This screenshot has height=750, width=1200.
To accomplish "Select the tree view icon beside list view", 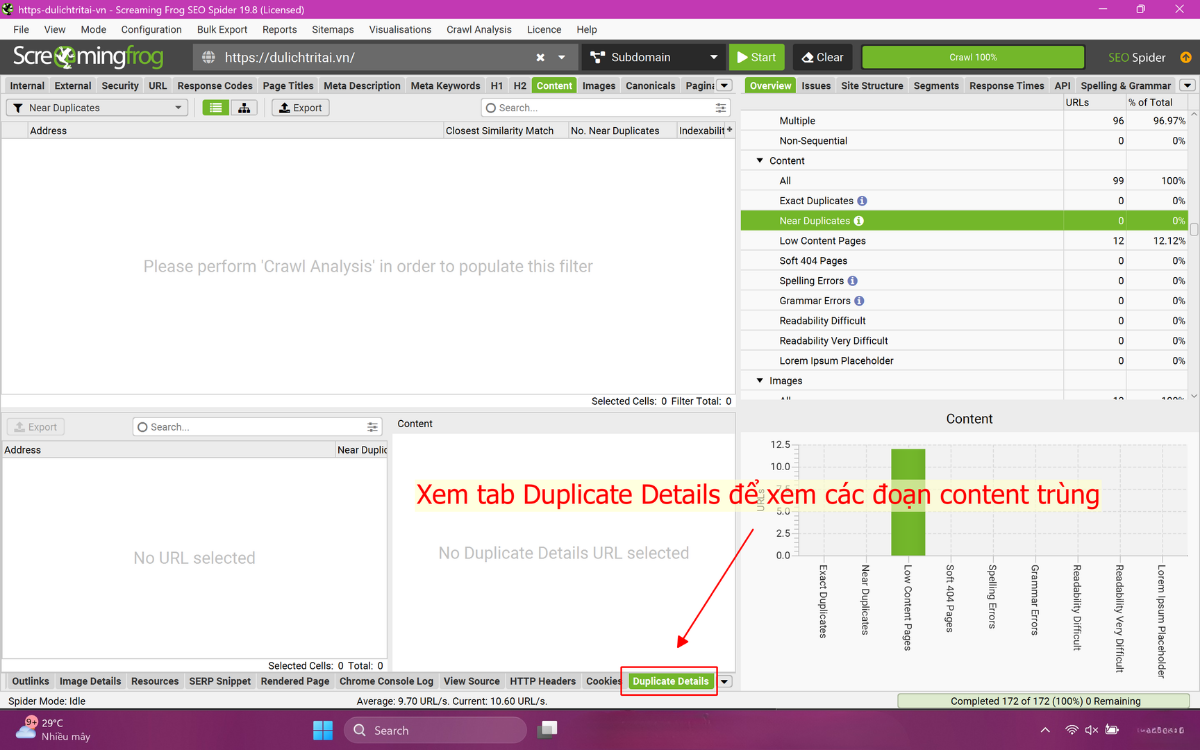I will (x=245, y=107).
